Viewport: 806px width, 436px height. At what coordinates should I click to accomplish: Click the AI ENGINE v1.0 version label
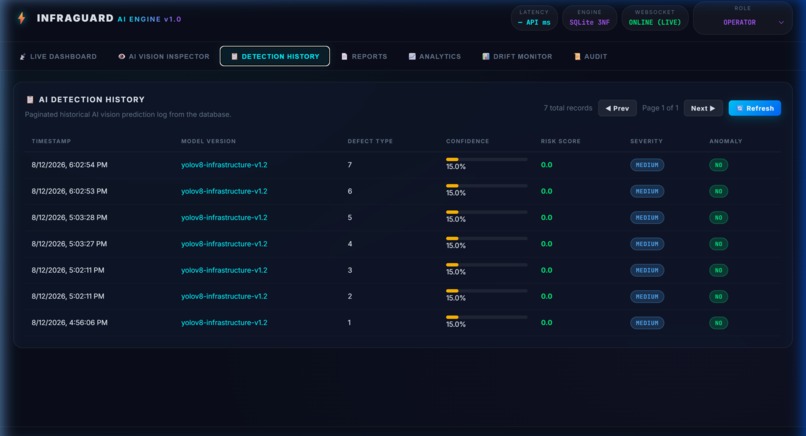click(x=149, y=19)
